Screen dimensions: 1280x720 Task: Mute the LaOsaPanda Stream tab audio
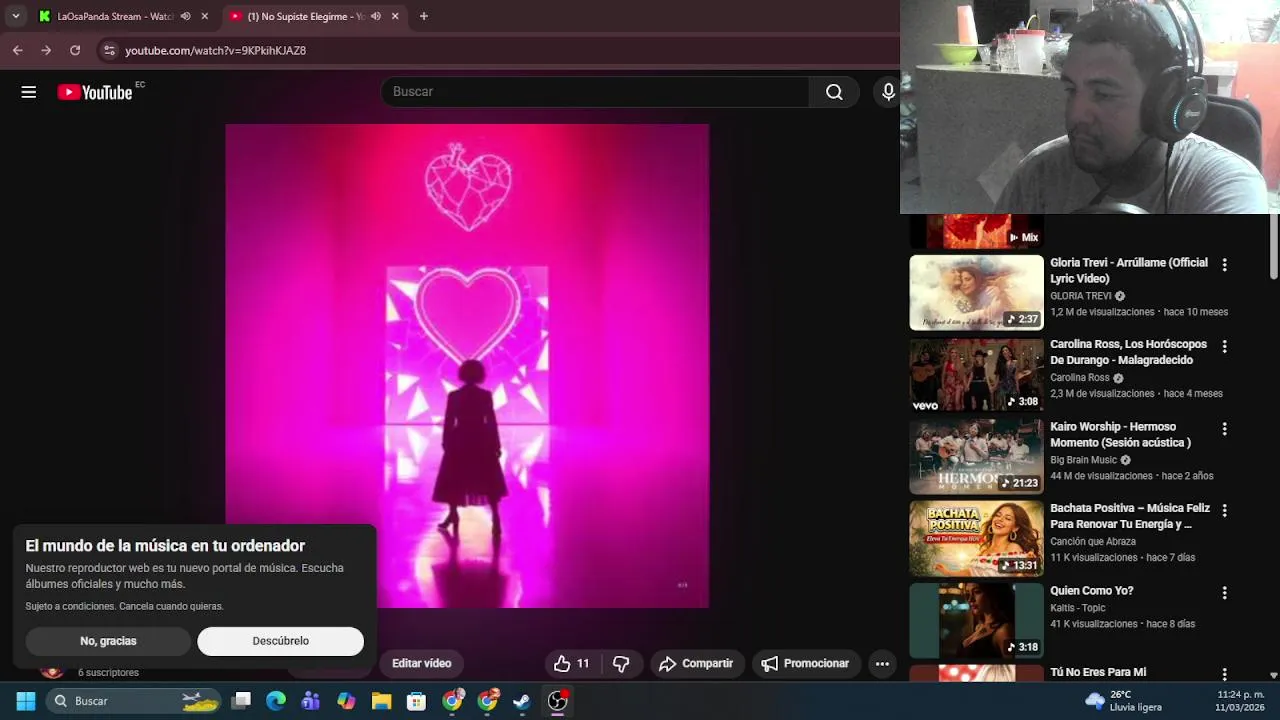(x=185, y=16)
